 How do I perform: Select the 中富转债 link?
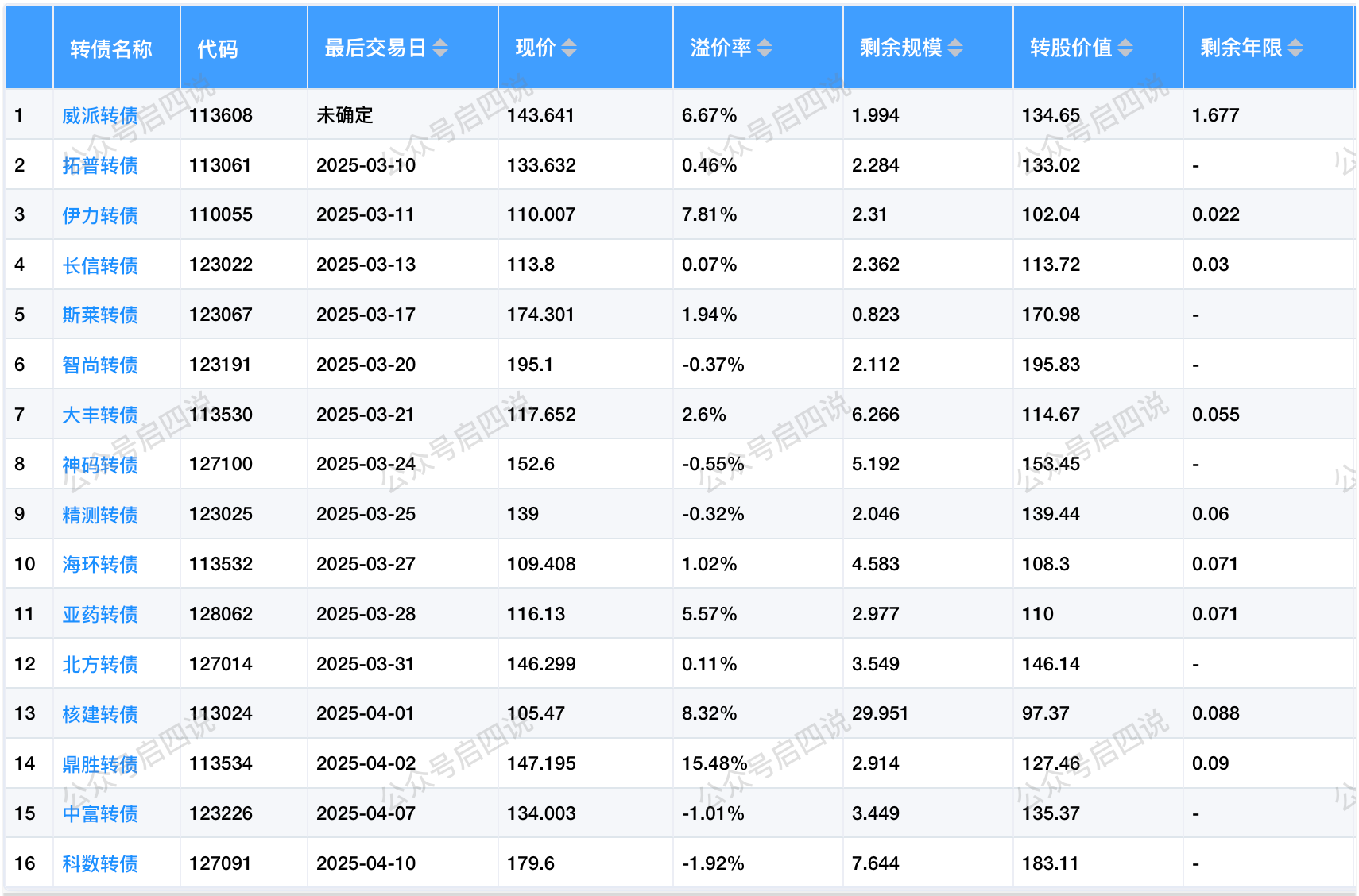100,813
